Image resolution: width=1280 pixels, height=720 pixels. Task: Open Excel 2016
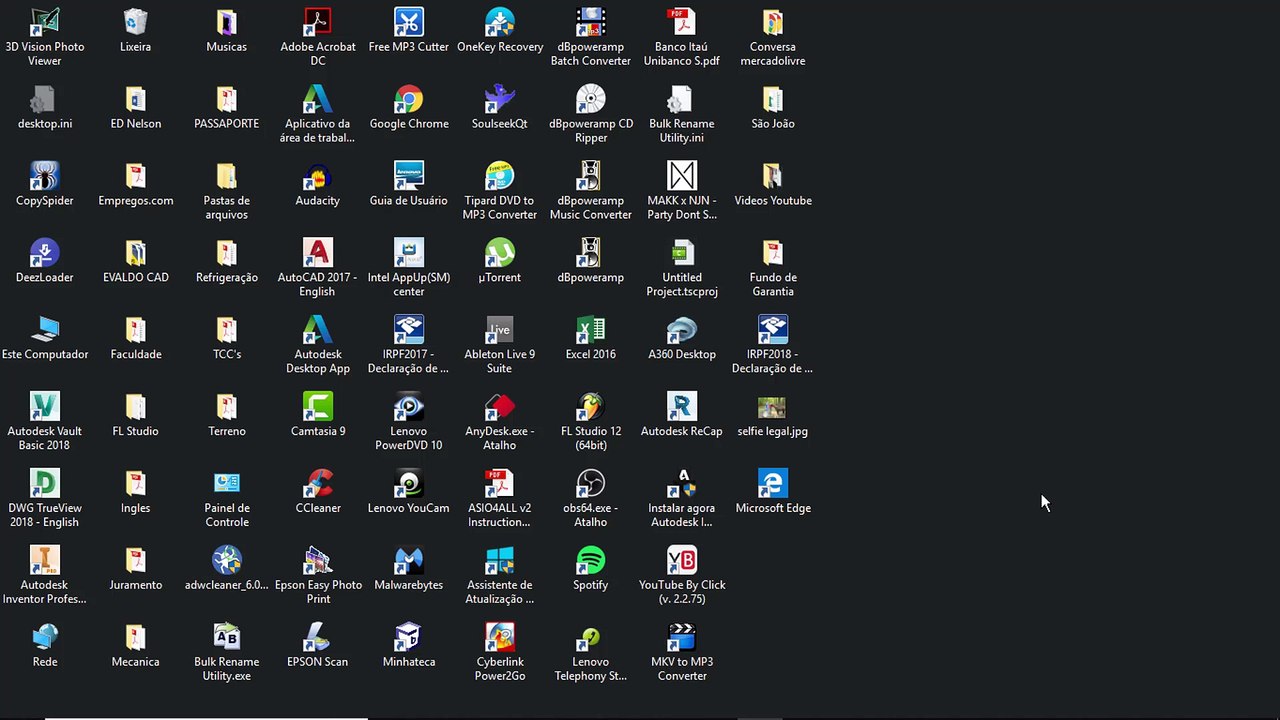[x=591, y=331]
